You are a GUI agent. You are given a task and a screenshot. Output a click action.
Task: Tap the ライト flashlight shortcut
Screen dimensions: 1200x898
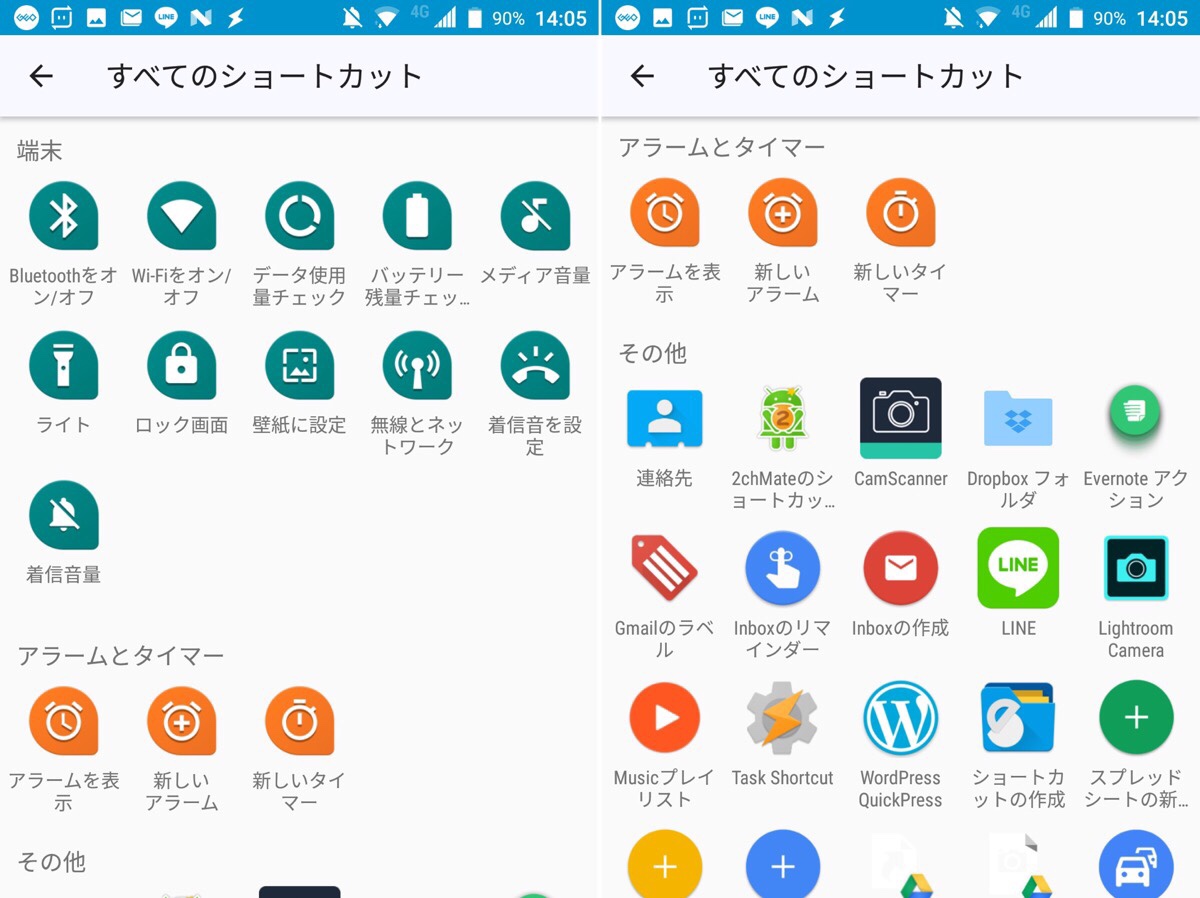point(64,365)
